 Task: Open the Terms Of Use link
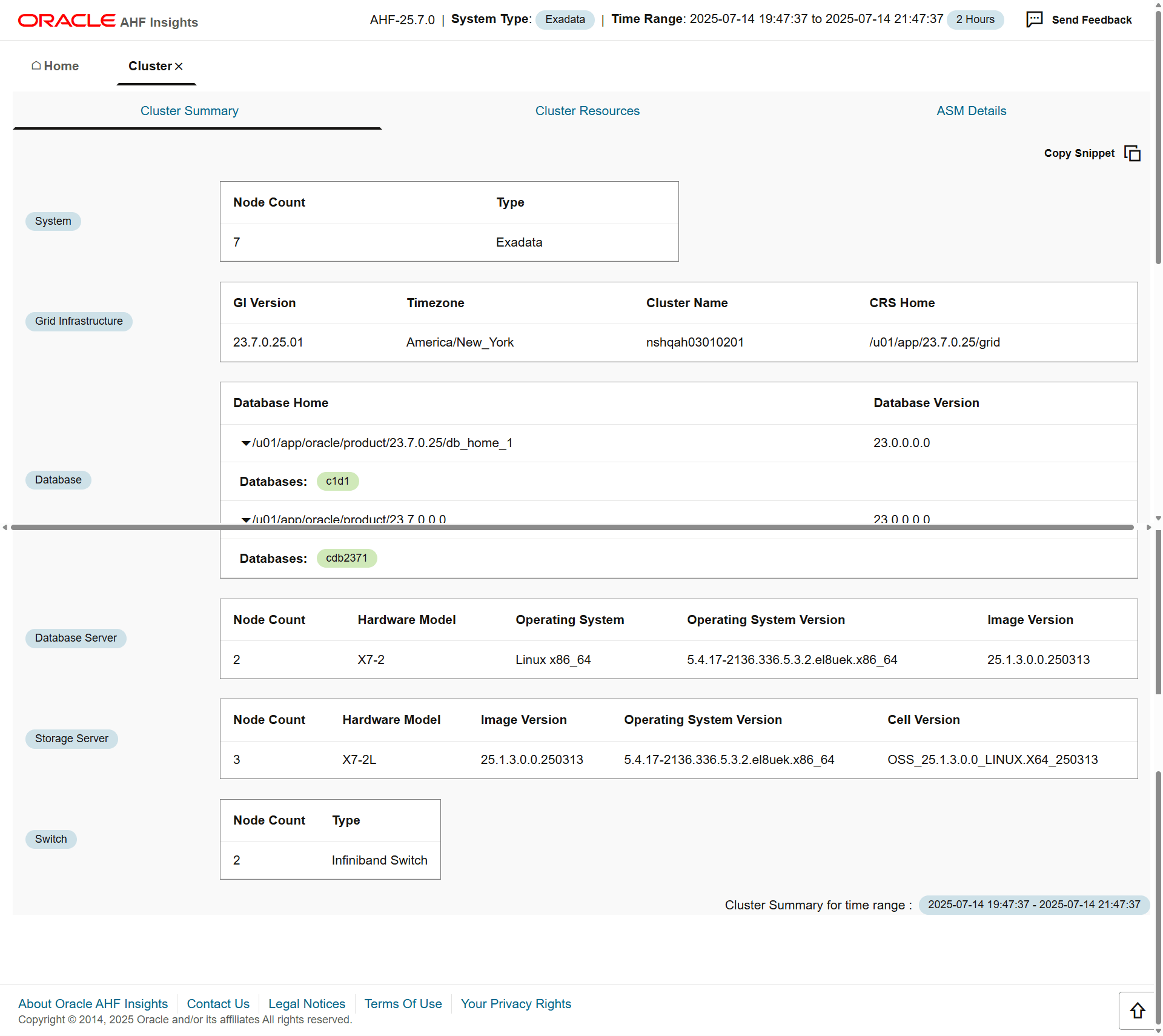[x=403, y=1004]
